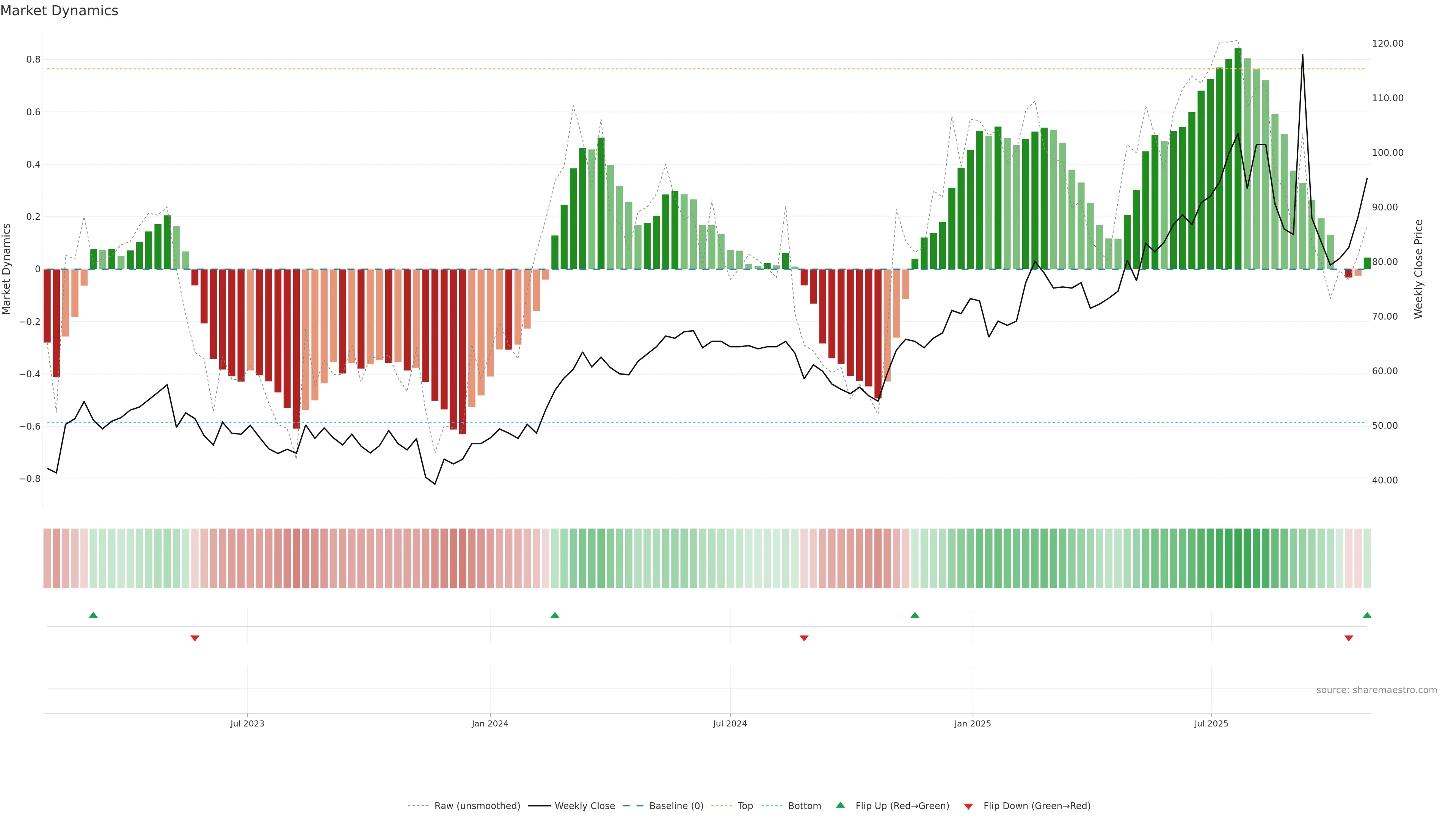Image resolution: width=1456 pixels, height=819 pixels.
Task: Hide the Bottom threshold line via legend
Action: (804, 806)
